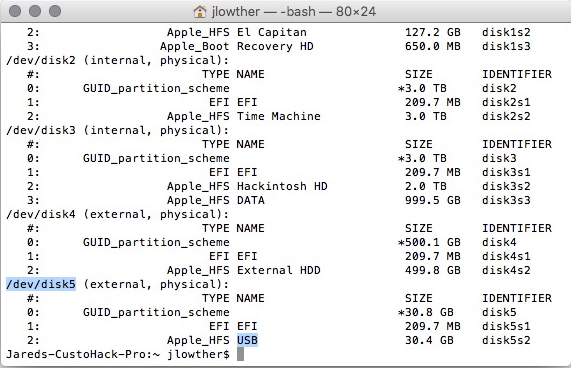Click the highlighted USB volume name
The height and width of the screenshot is (368, 571).
coord(247,340)
